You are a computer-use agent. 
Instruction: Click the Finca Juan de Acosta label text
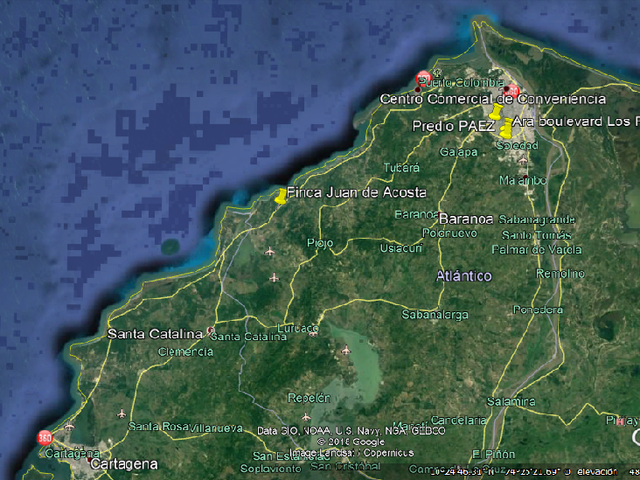[x=357, y=192]
